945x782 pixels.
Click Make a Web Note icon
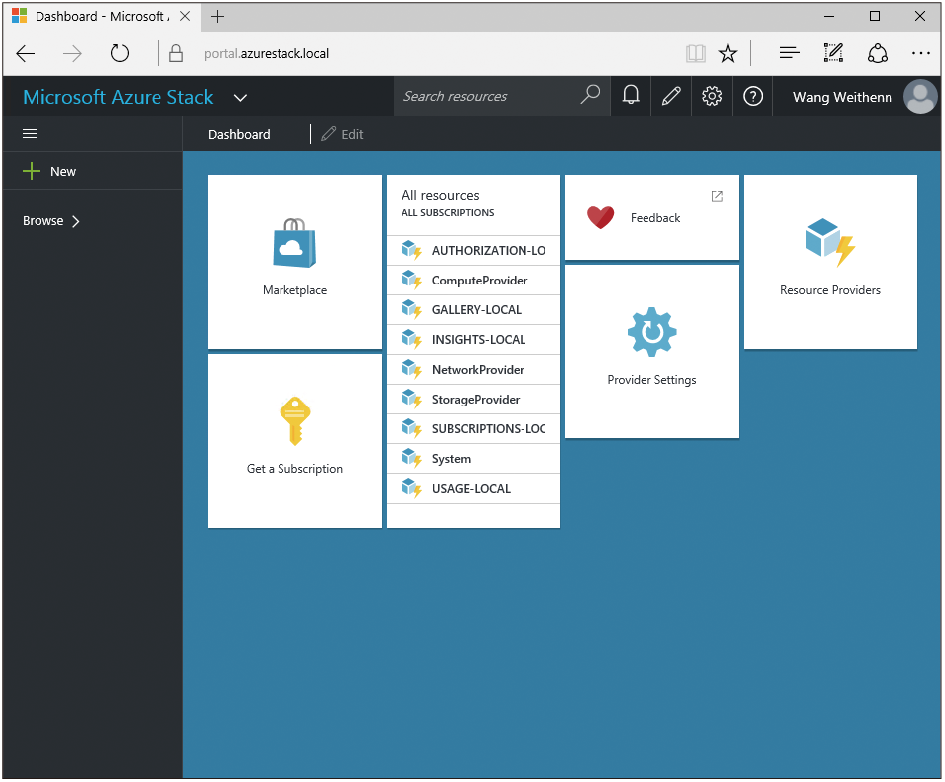(x=833, y=53)
